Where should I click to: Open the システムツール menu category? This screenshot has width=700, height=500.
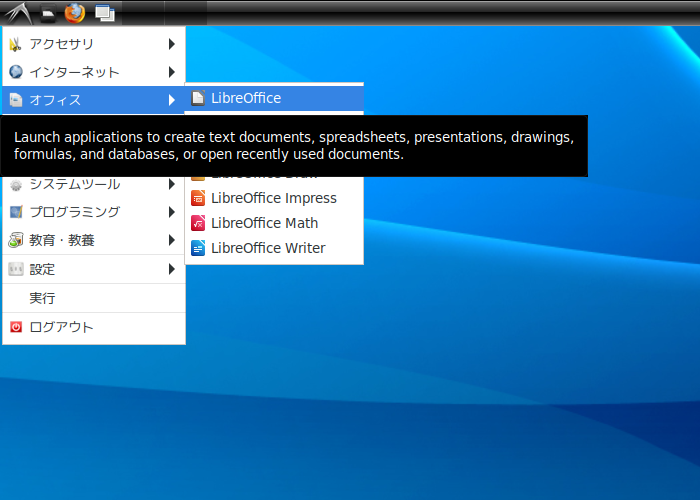click(94, 186)
